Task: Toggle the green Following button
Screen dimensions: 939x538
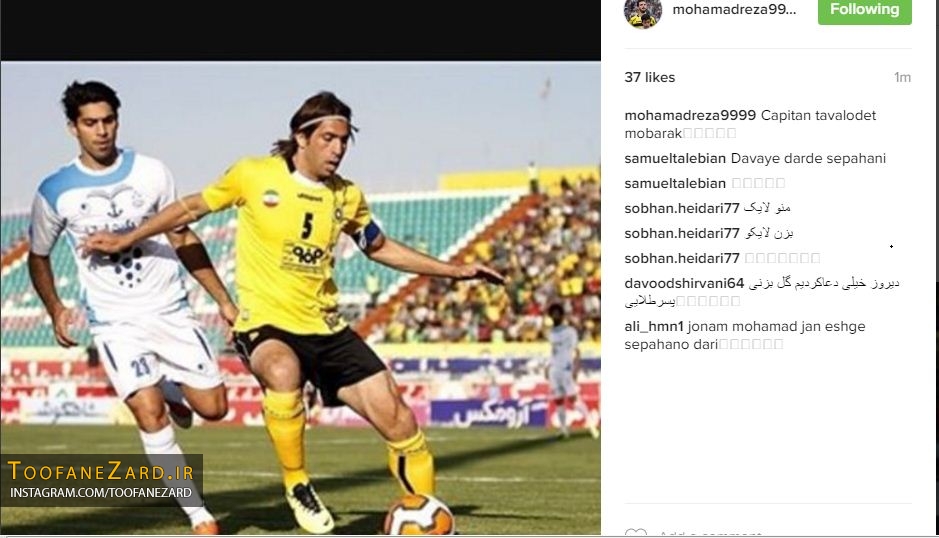Action: tap(864, 11)
